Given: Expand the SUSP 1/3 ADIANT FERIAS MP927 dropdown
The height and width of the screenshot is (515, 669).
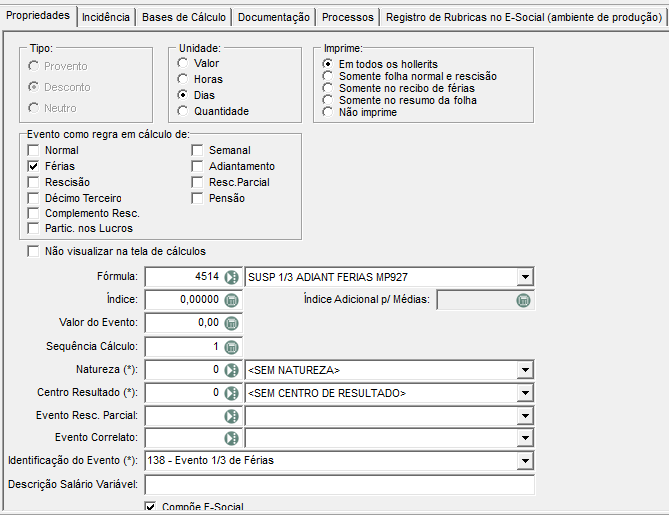Looking at the screenshot, I should [525, 277].
